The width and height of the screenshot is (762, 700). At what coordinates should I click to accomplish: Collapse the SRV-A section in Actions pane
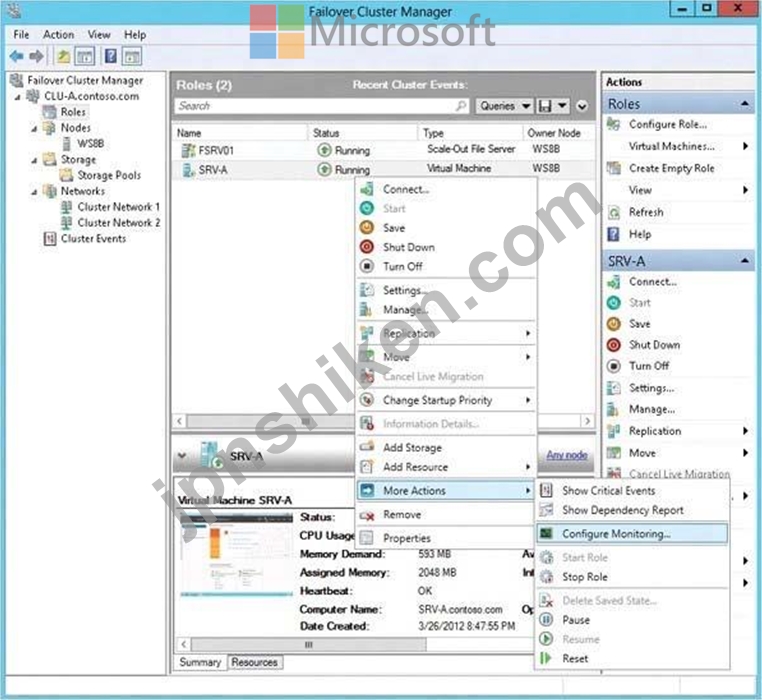pyautogui.click(x=745, y=261)
